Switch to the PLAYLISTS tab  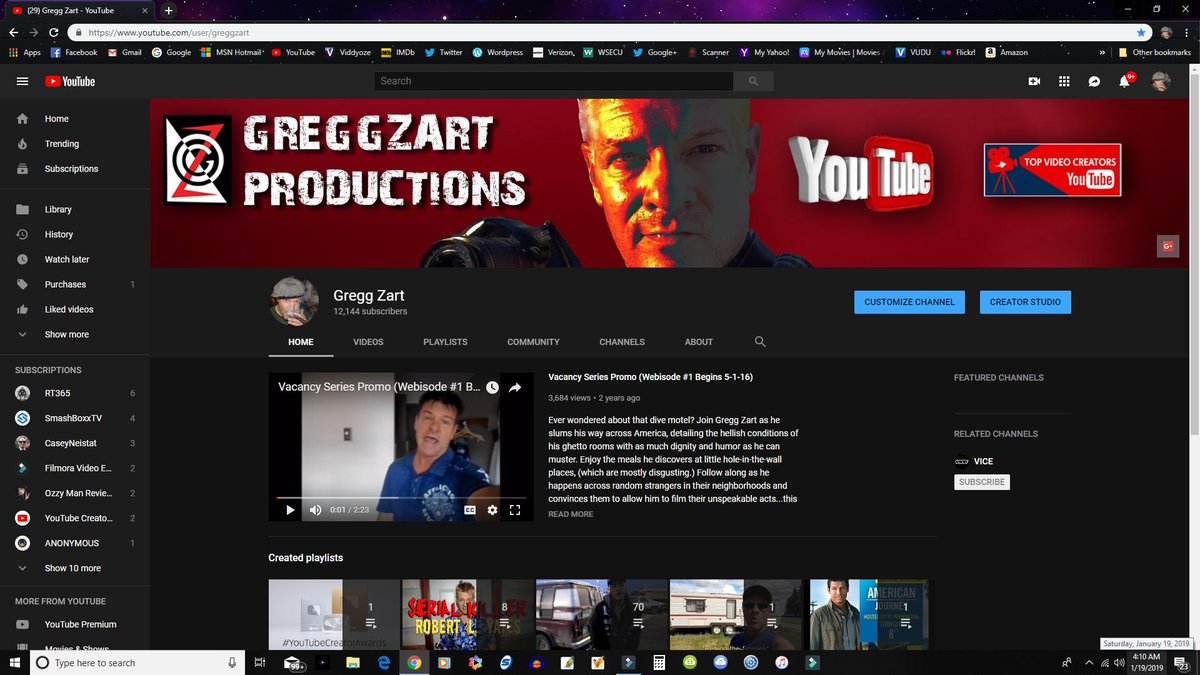(x=445, y=342)
